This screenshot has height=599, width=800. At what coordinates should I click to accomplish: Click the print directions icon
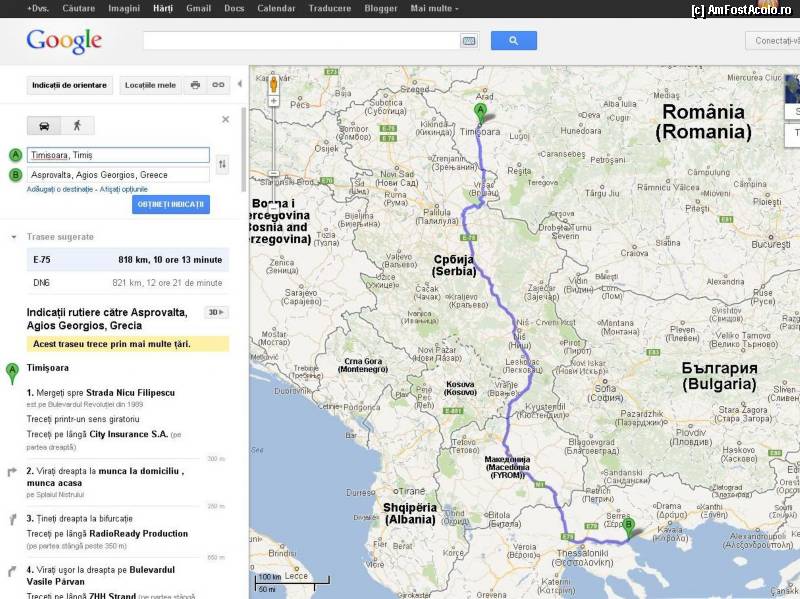(x=195, y=85)
